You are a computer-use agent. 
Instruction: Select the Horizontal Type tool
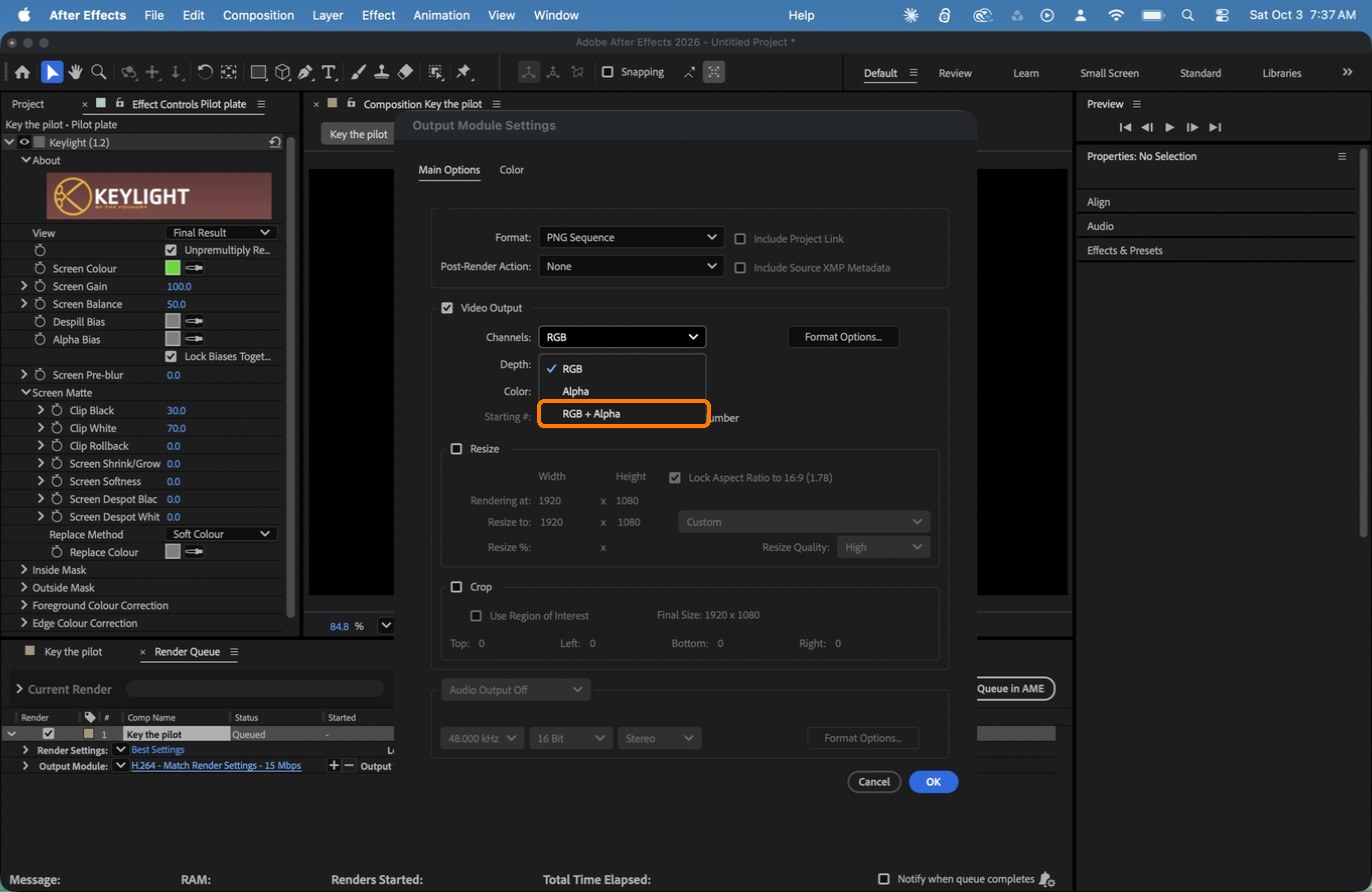click(x=328, y=72)
